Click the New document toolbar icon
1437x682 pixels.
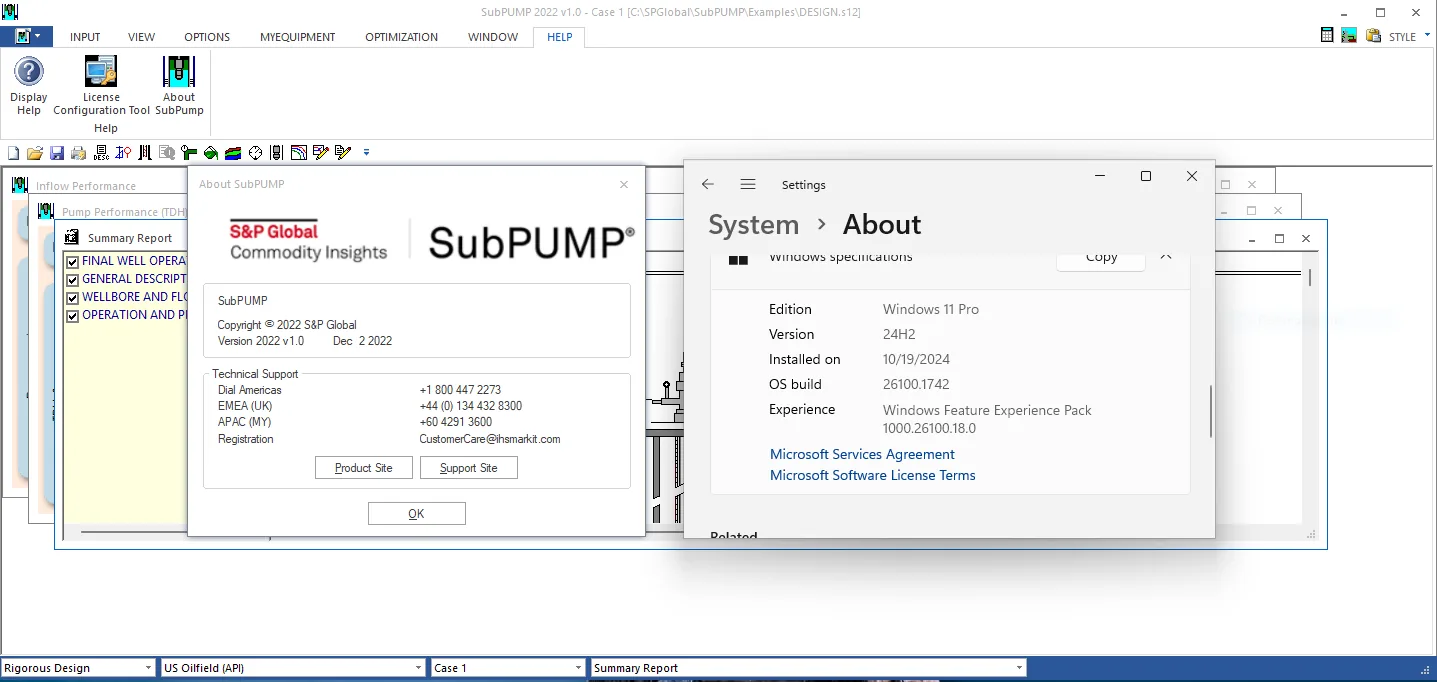coord(13,153)
